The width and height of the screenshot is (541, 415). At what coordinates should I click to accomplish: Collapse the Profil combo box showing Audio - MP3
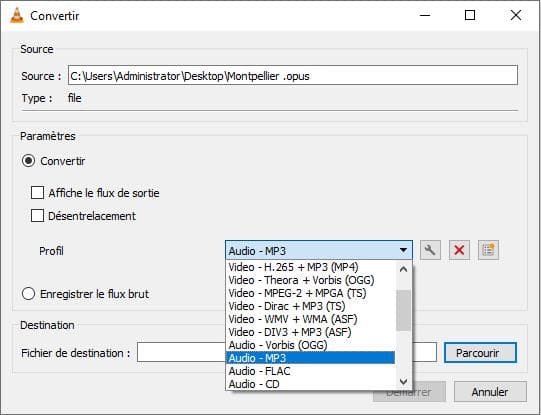pyautogui.click(x=319, y=250)
